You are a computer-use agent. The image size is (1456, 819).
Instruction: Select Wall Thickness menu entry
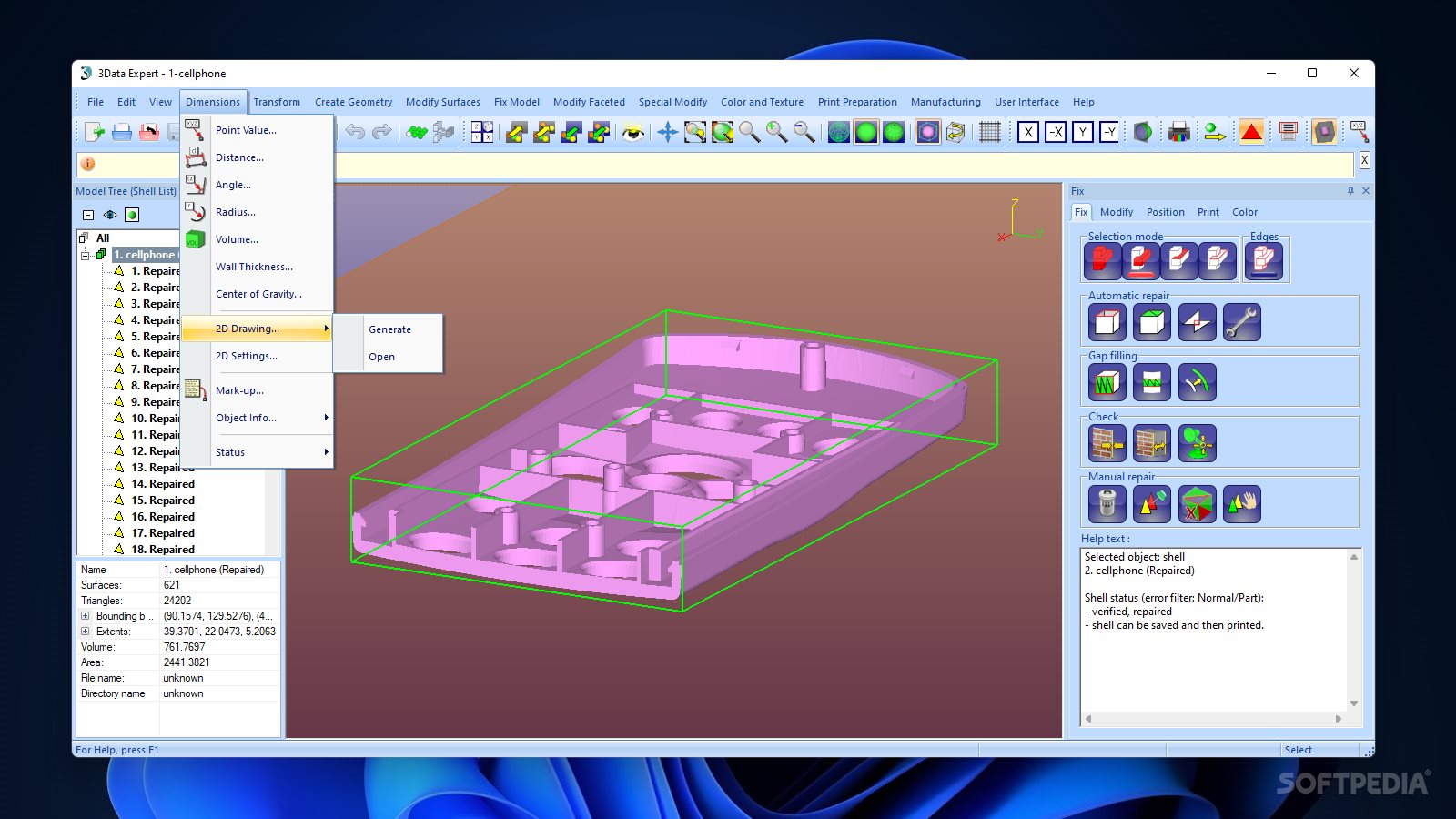[258, 267]
